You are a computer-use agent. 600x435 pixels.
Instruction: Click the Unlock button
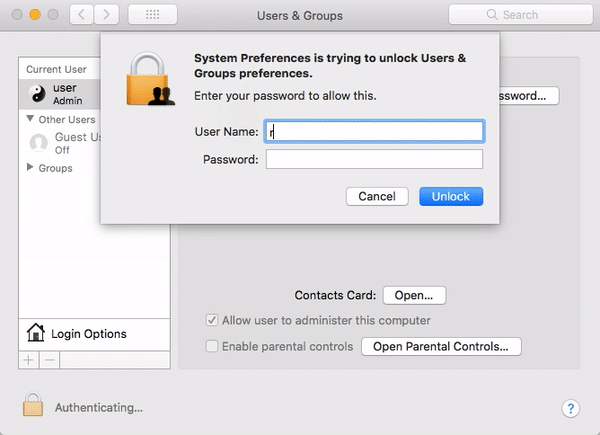(x=451, y=196)
